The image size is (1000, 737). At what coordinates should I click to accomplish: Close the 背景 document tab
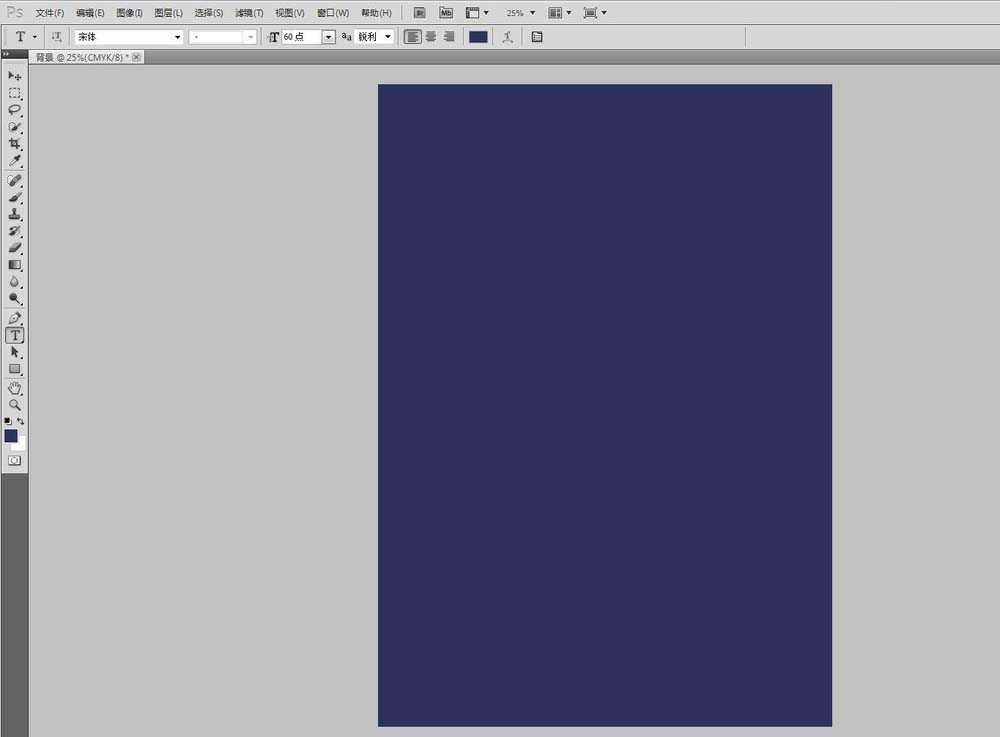137,57
